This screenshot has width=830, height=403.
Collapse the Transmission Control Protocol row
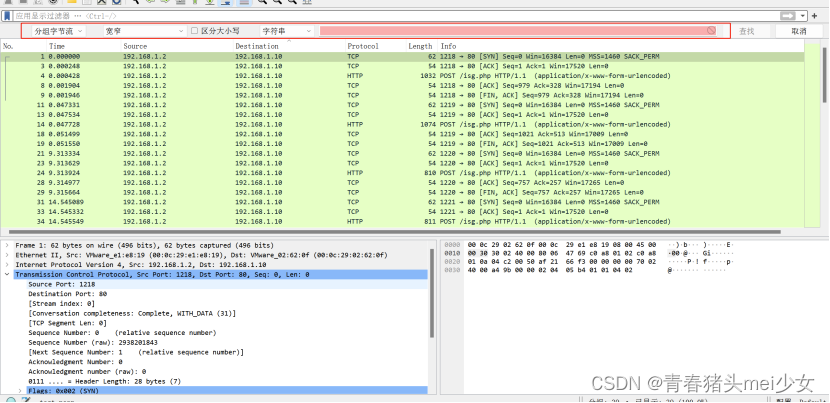pos(6,274)
